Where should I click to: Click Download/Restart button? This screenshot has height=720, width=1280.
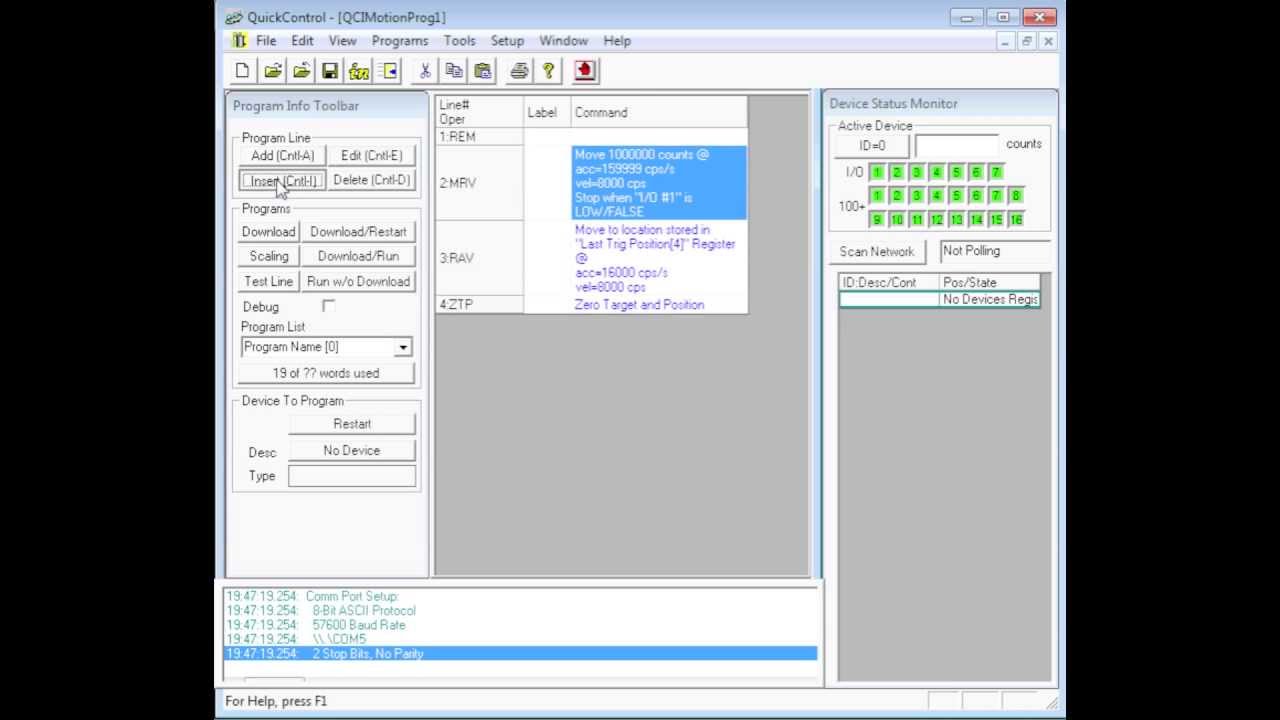coord(358,232)
